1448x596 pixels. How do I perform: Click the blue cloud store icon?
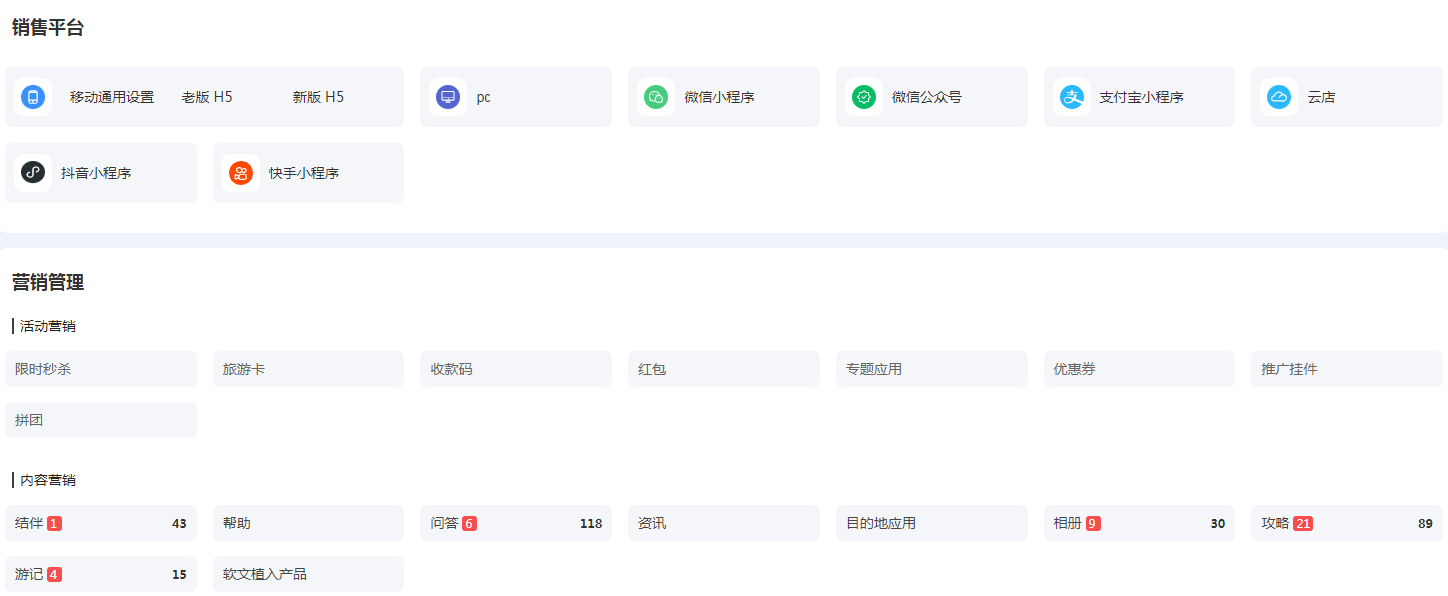1279,97
